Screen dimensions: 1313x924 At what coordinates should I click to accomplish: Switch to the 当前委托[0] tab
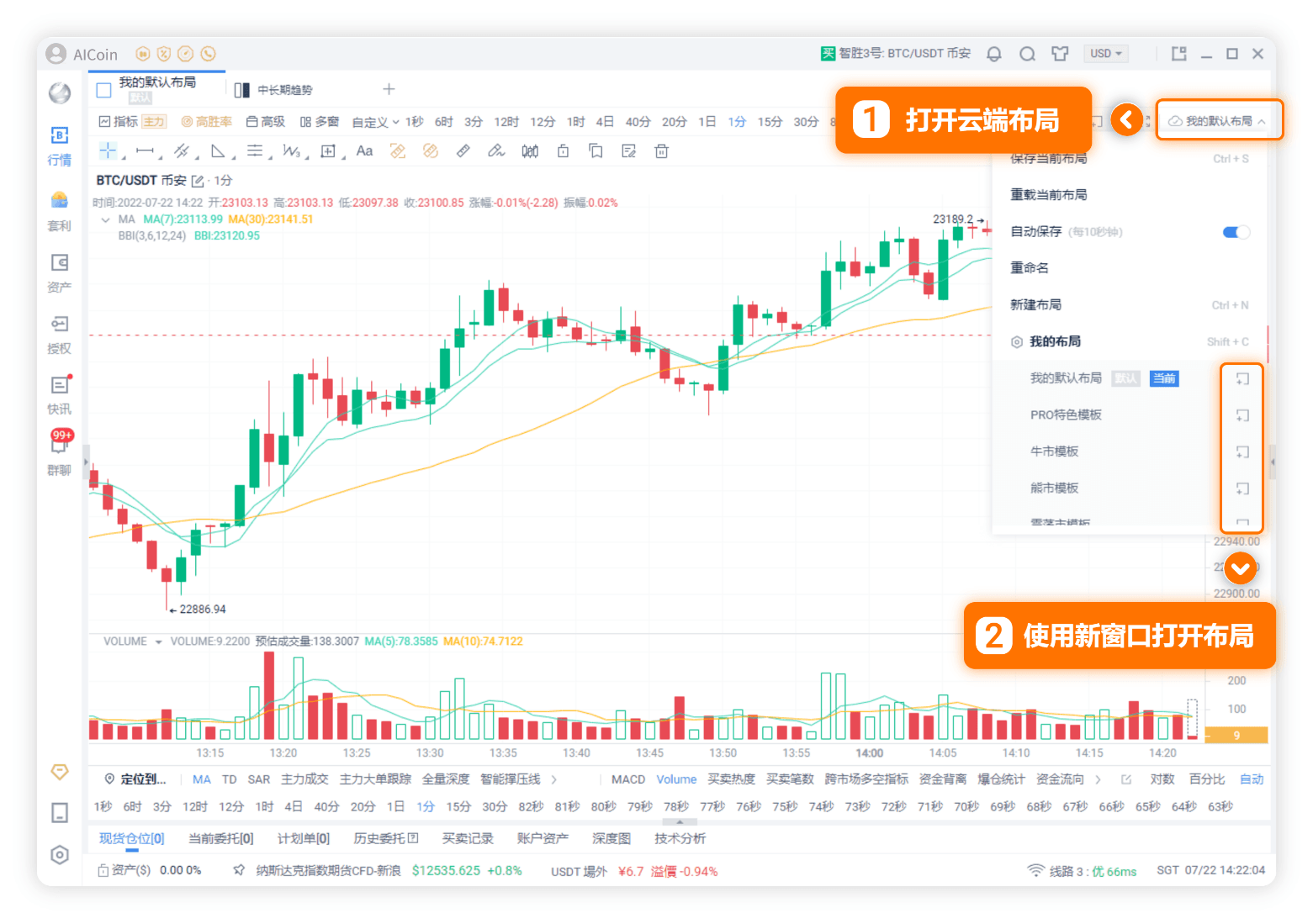221,838
